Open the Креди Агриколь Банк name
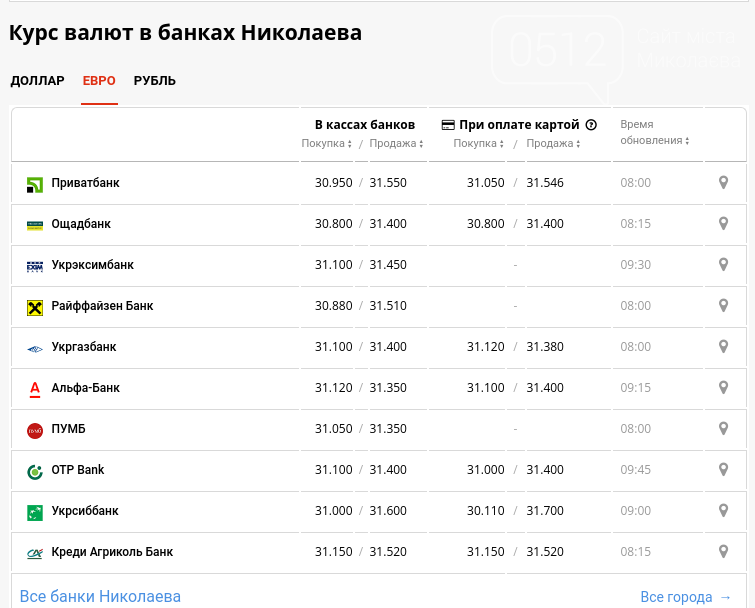755x608 pixels. coord(112,552)
